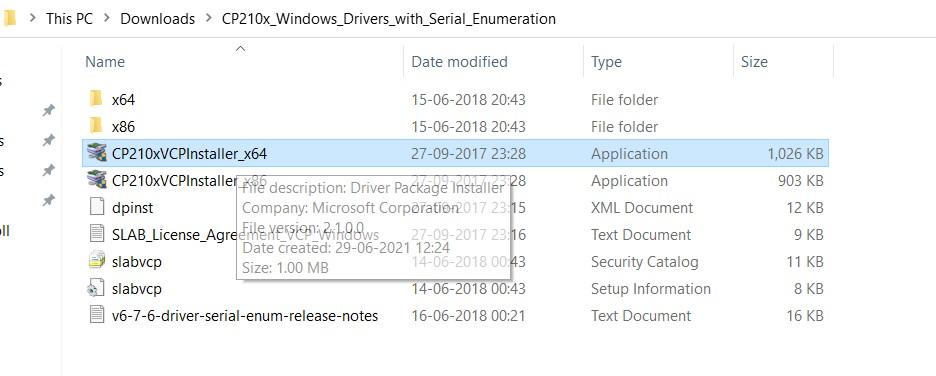Sort files by Size column header
This screenshot has height=376, width=936.
point(754,61)
